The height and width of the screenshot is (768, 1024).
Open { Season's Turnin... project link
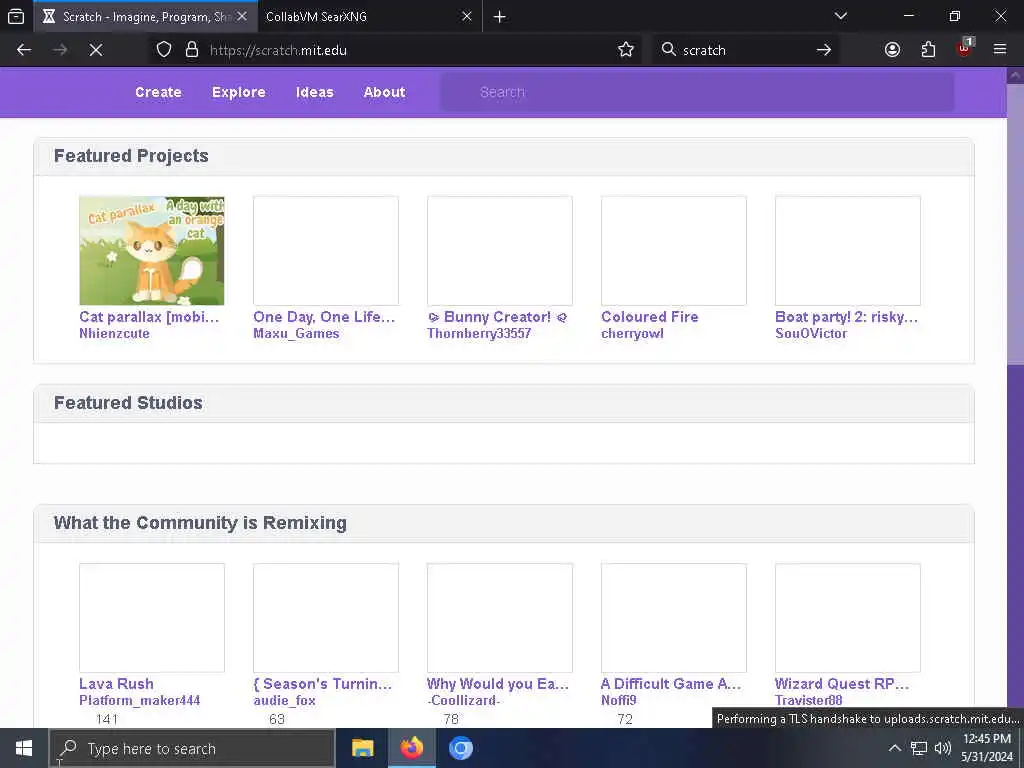click(x=323, y=684)
